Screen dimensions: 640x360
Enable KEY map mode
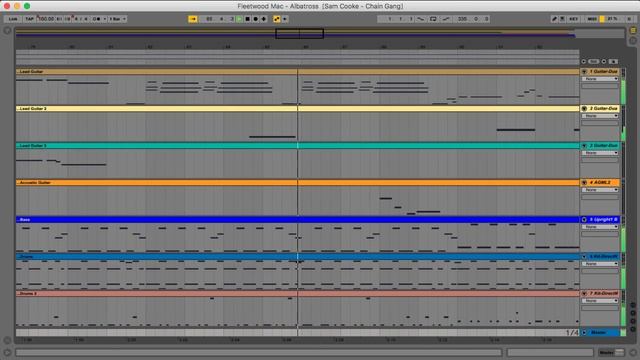pos(573,19)
